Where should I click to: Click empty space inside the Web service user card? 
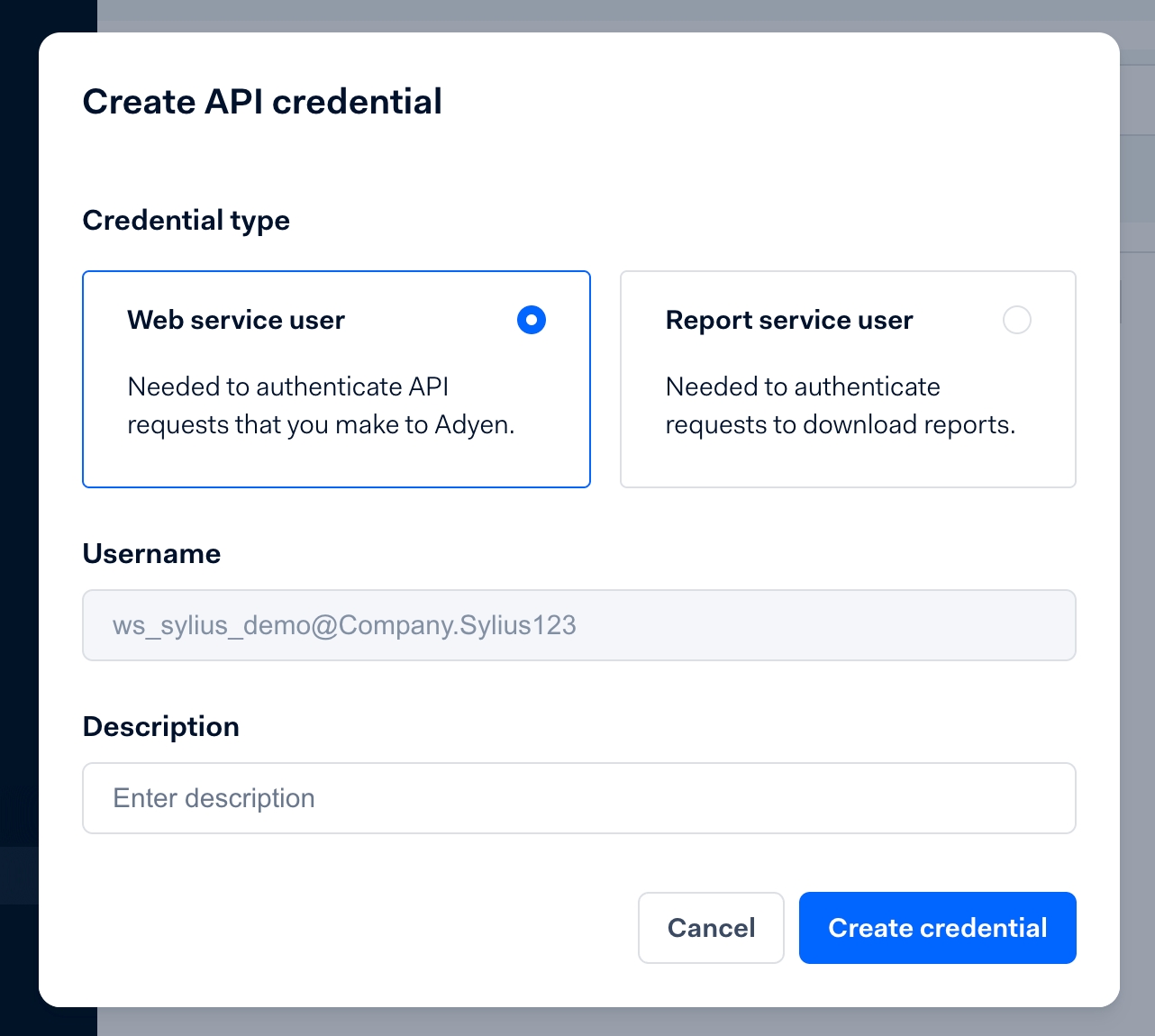coord(337,464)
